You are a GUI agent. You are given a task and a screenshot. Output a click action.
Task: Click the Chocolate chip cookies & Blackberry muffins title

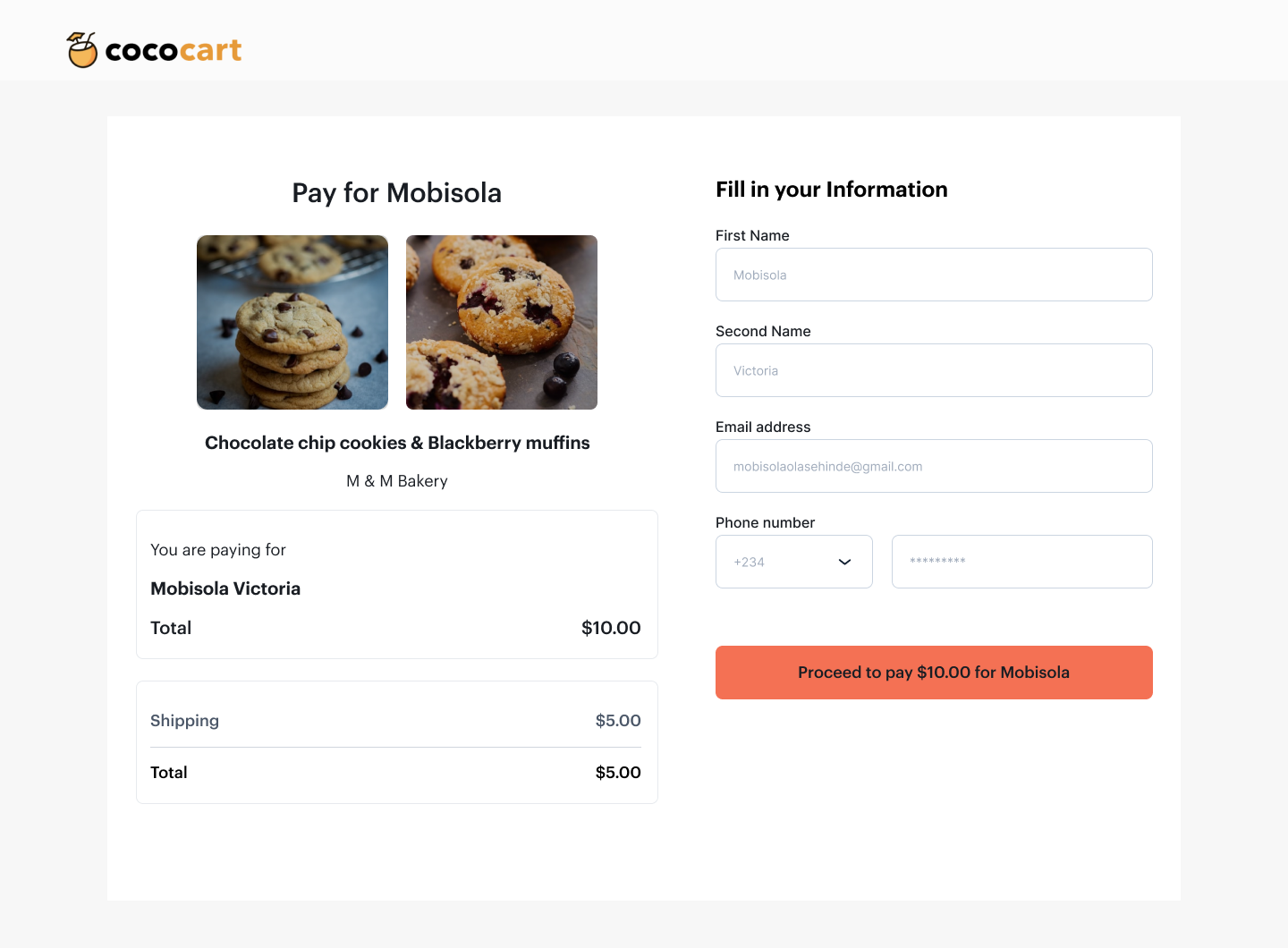pyautogui.click(x=396, y=442)
